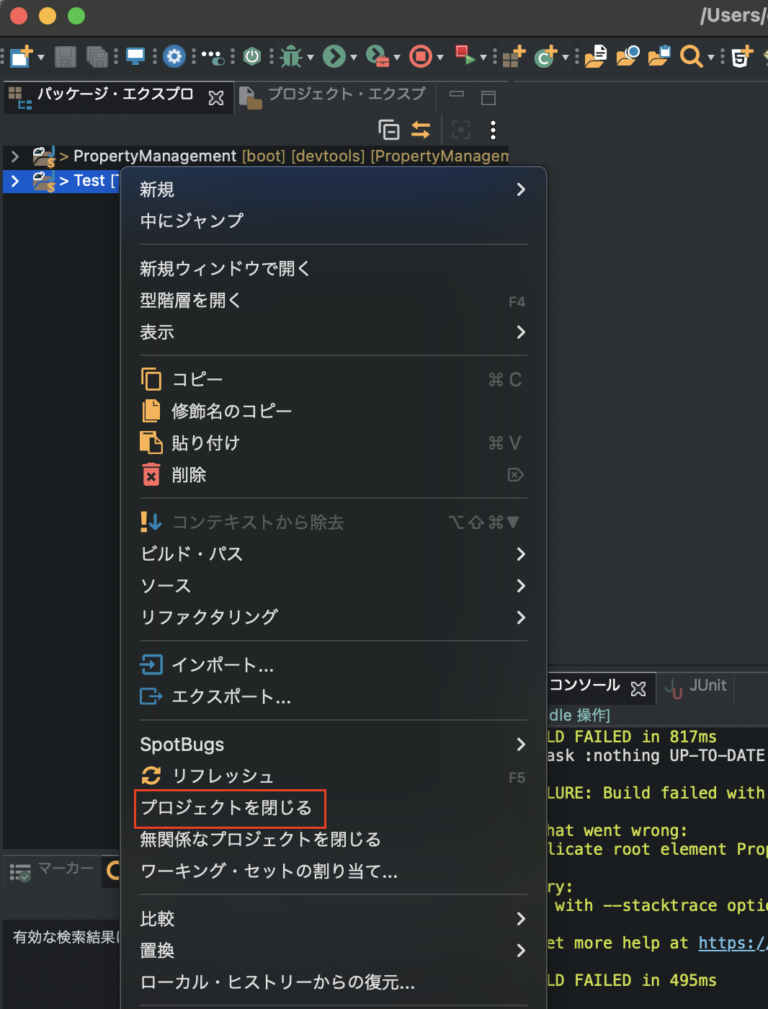The height and width of the screenshot is (1009, 768).
Task: Switch to the プロジェクト・エクスプ tab
Action: pos(346,95)
